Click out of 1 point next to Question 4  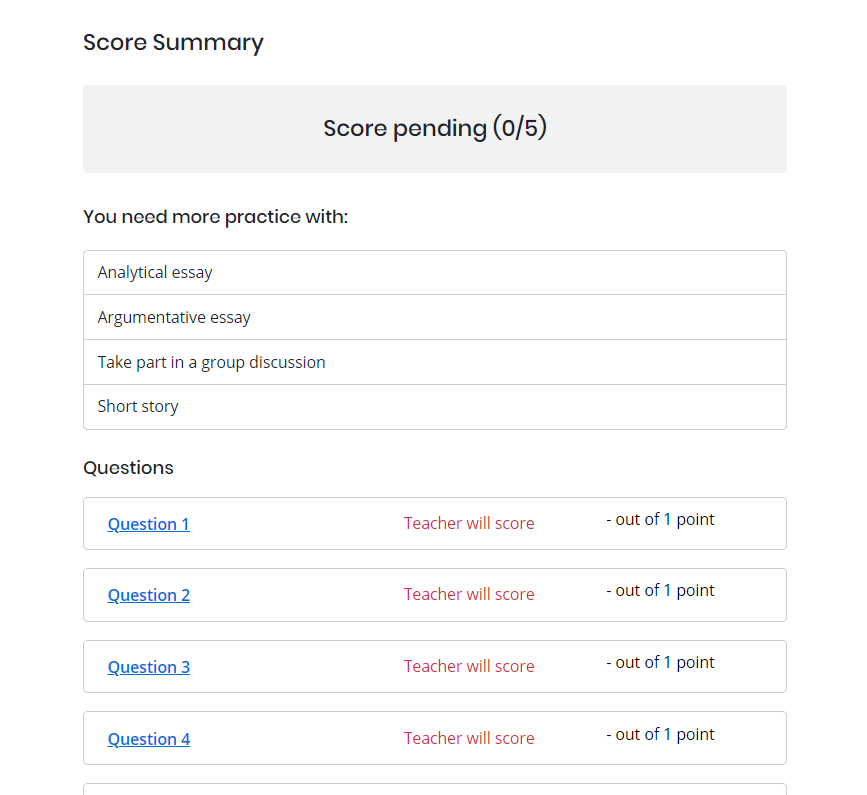[661, 734]
